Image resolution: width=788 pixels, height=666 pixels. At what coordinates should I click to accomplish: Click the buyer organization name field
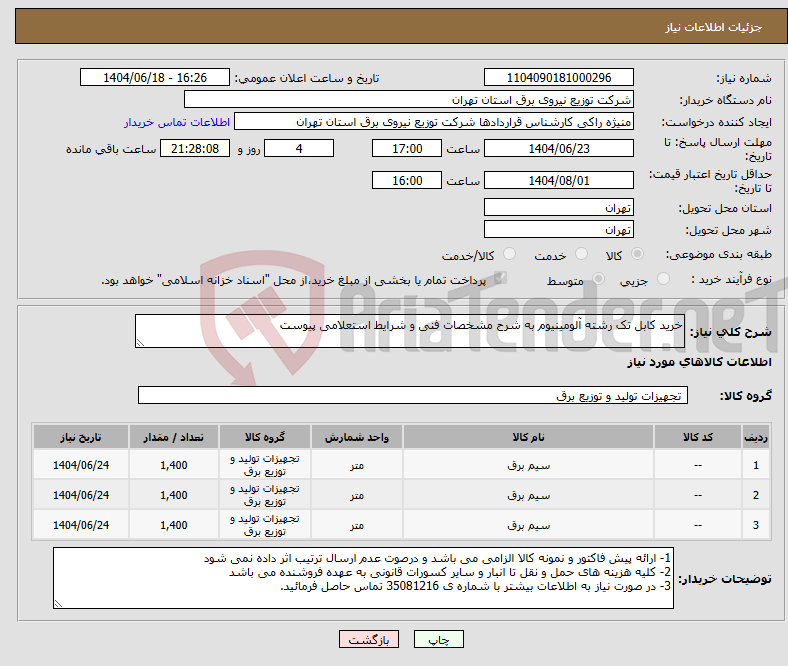click(x=409, y=100)
